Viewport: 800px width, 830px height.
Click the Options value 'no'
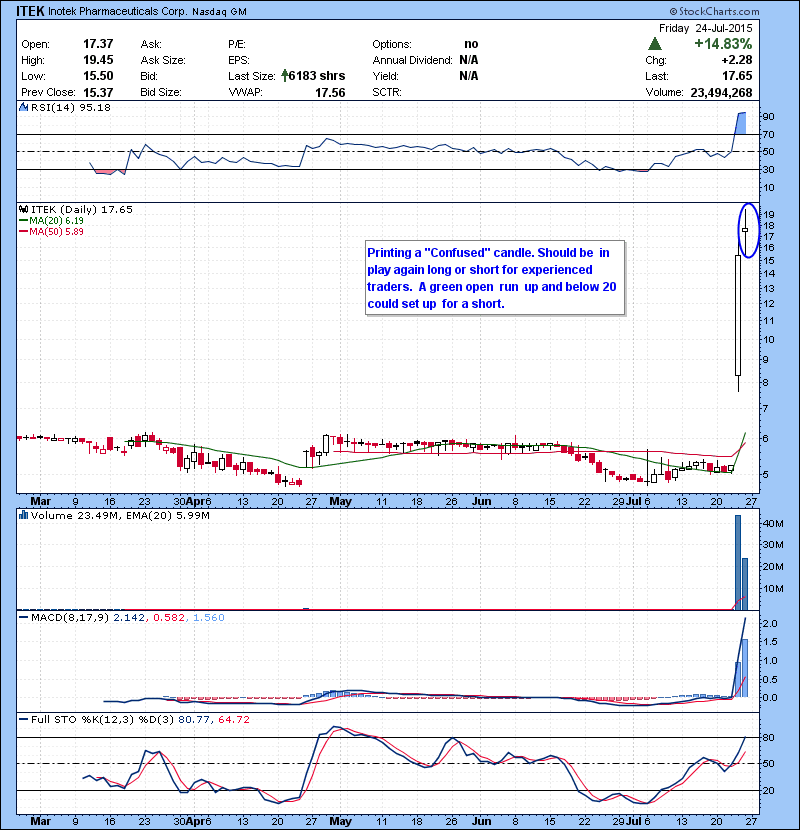click(x=471, y=44)
